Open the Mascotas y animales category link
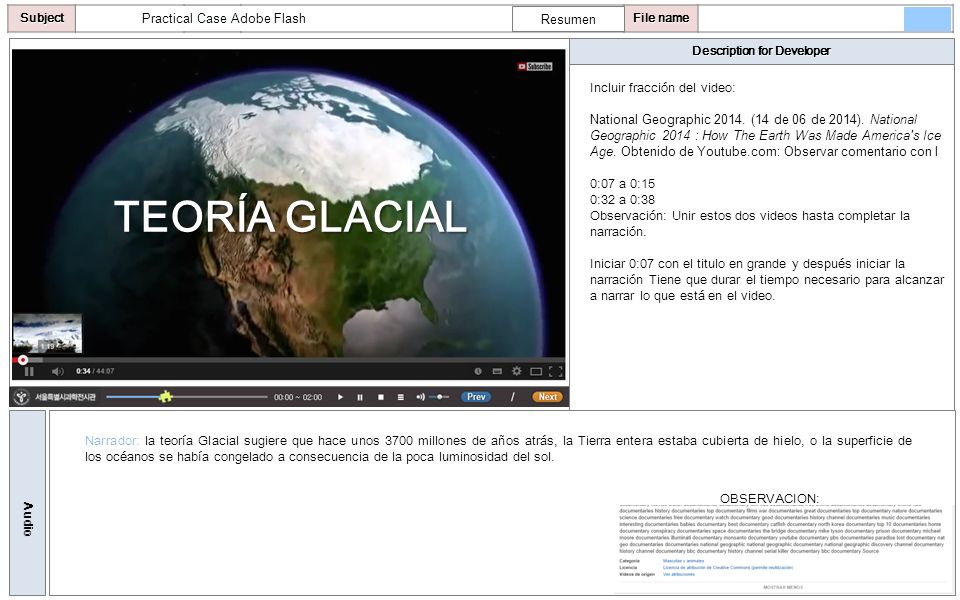This screenshot has width=960, height=600. coord(683,561)
